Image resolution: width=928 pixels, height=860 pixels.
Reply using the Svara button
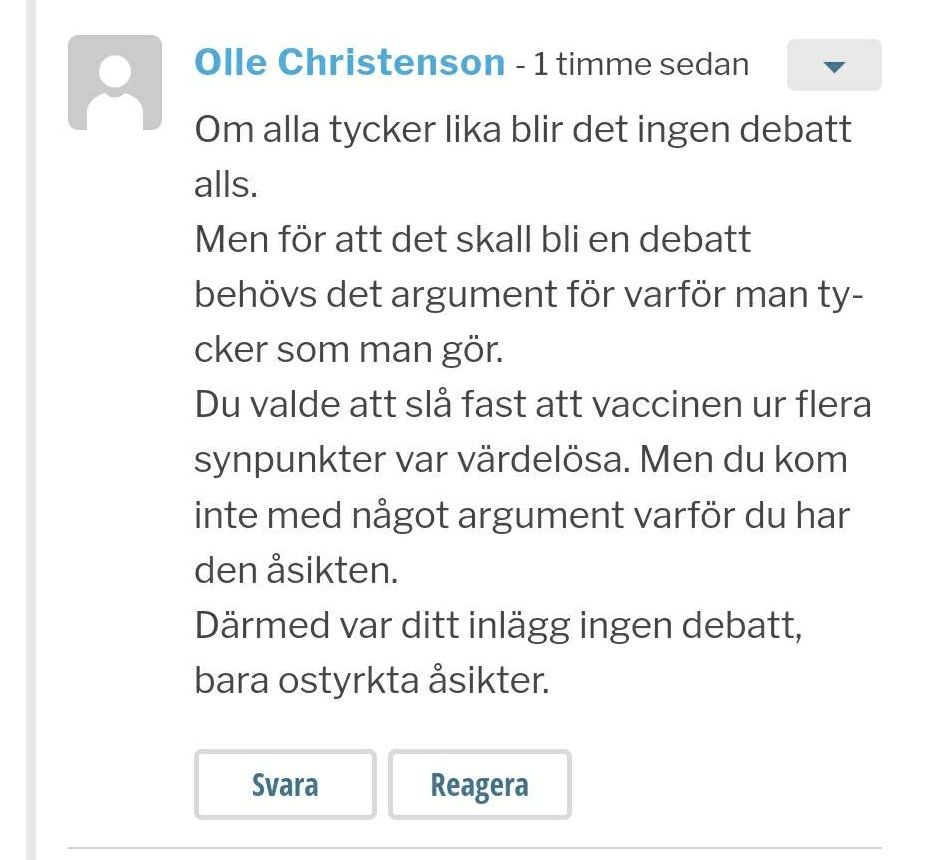coord(285,784)
